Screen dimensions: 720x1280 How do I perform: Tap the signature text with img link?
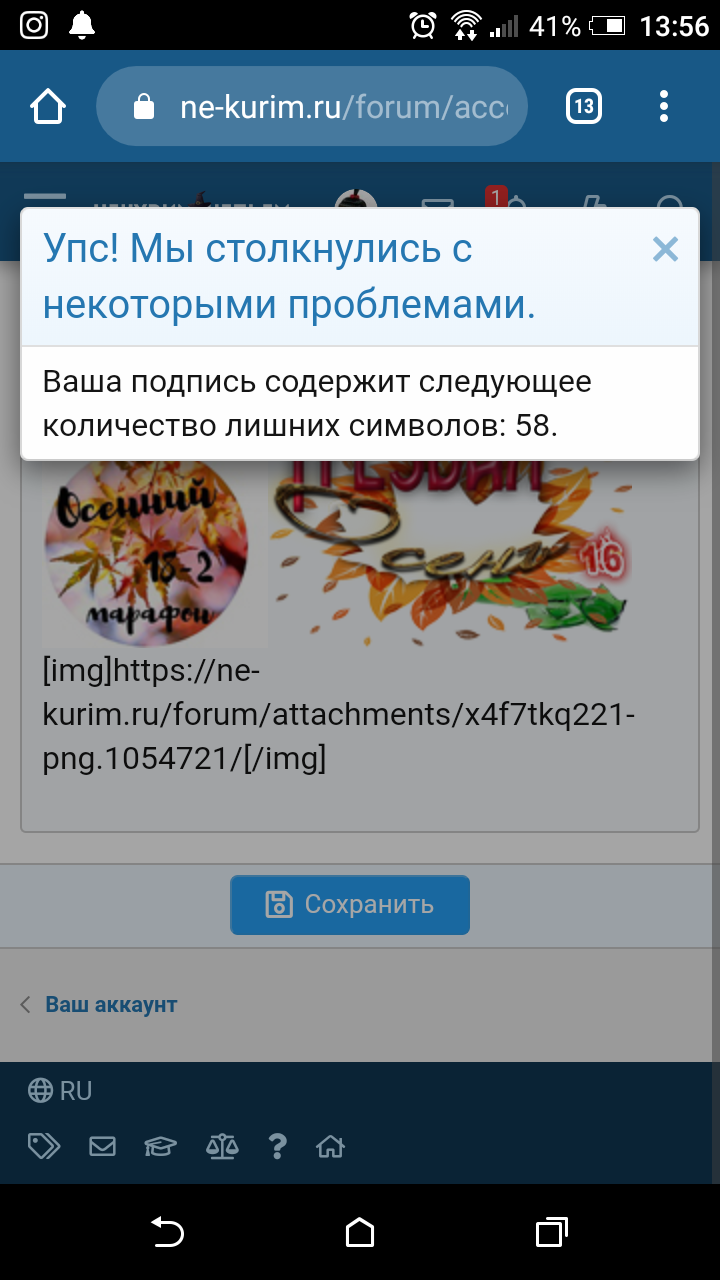338,715
